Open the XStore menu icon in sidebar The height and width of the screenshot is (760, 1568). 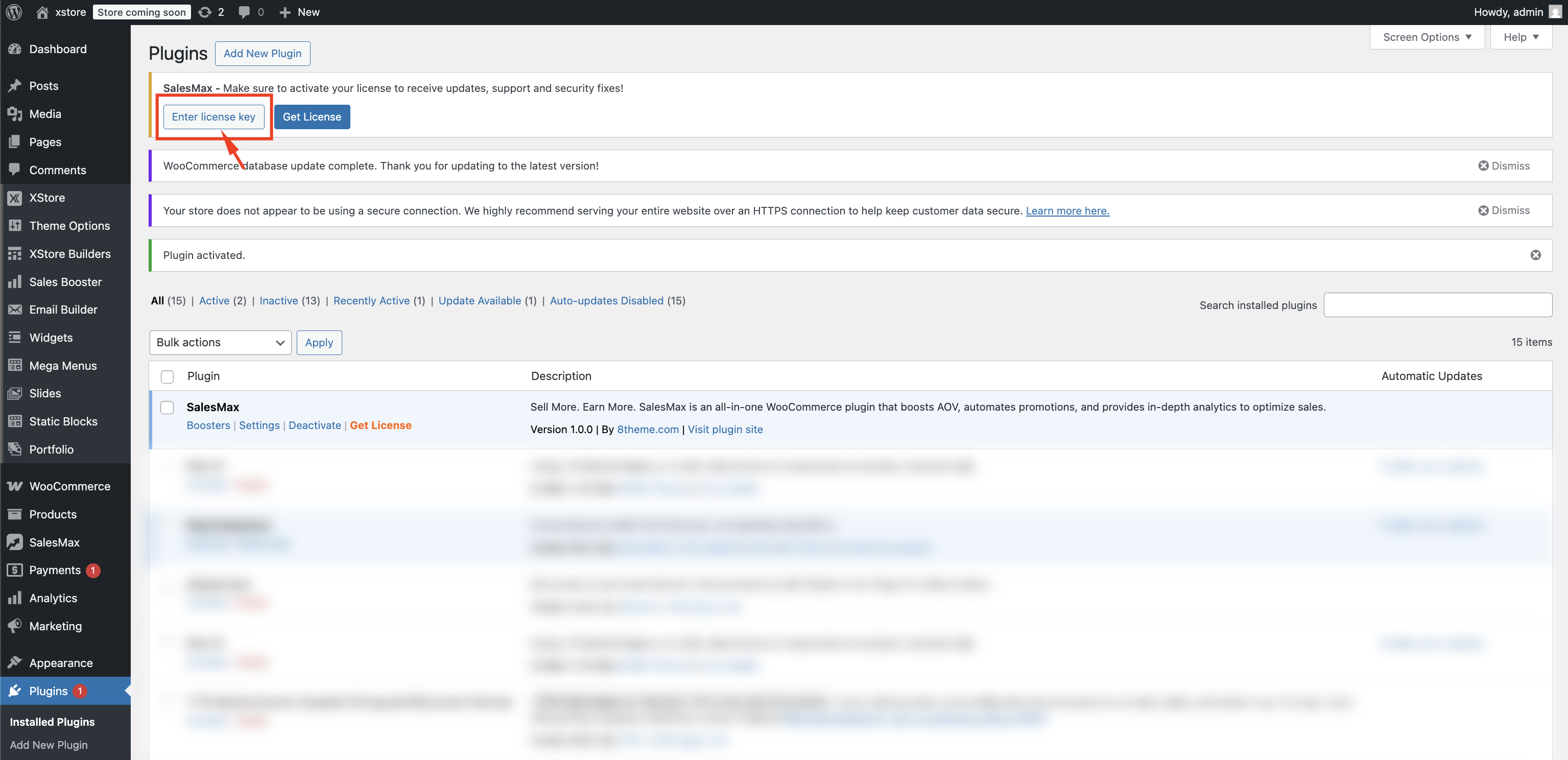pyautogui.click(x=15, y=198)
